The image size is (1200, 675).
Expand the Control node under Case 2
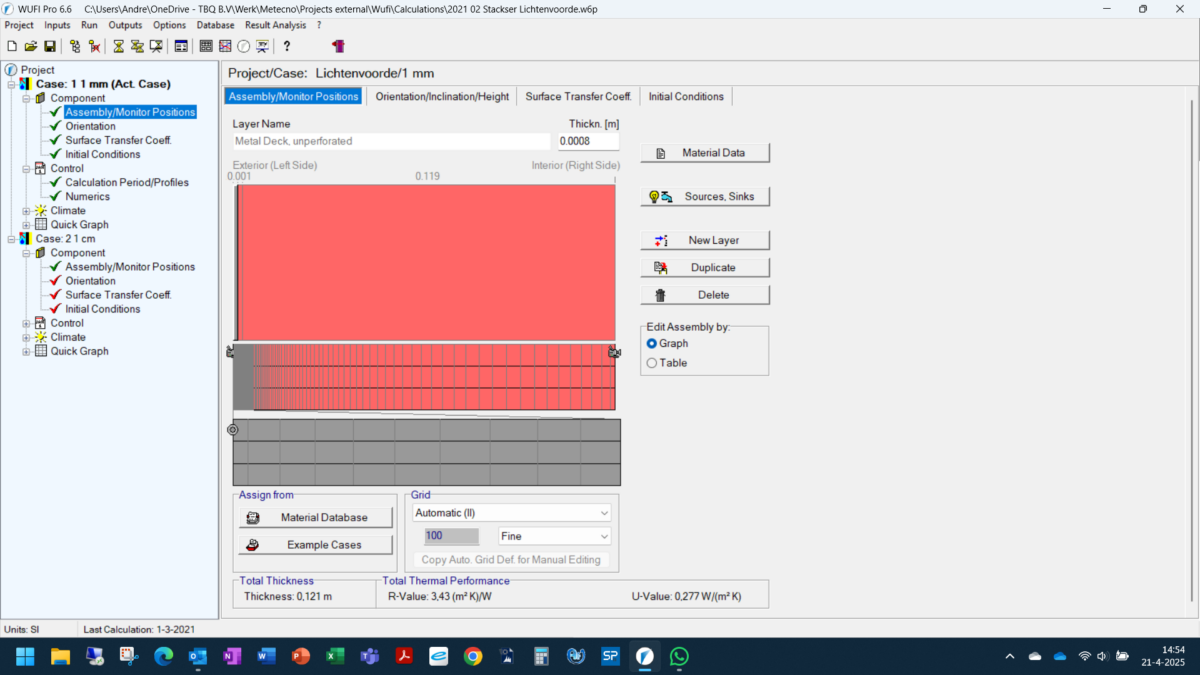27,323
